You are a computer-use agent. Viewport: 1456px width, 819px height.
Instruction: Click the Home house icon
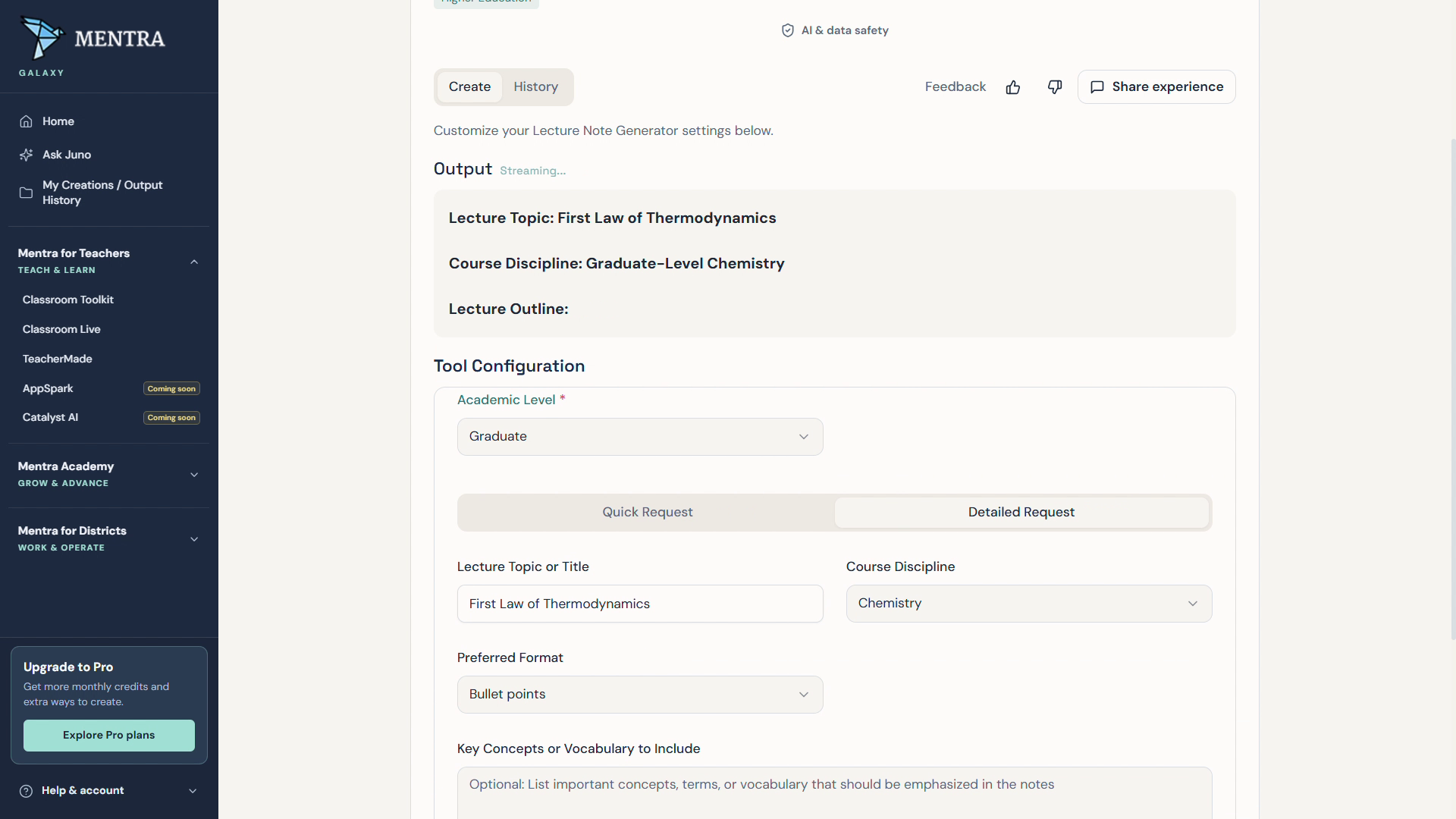[26, 121]
